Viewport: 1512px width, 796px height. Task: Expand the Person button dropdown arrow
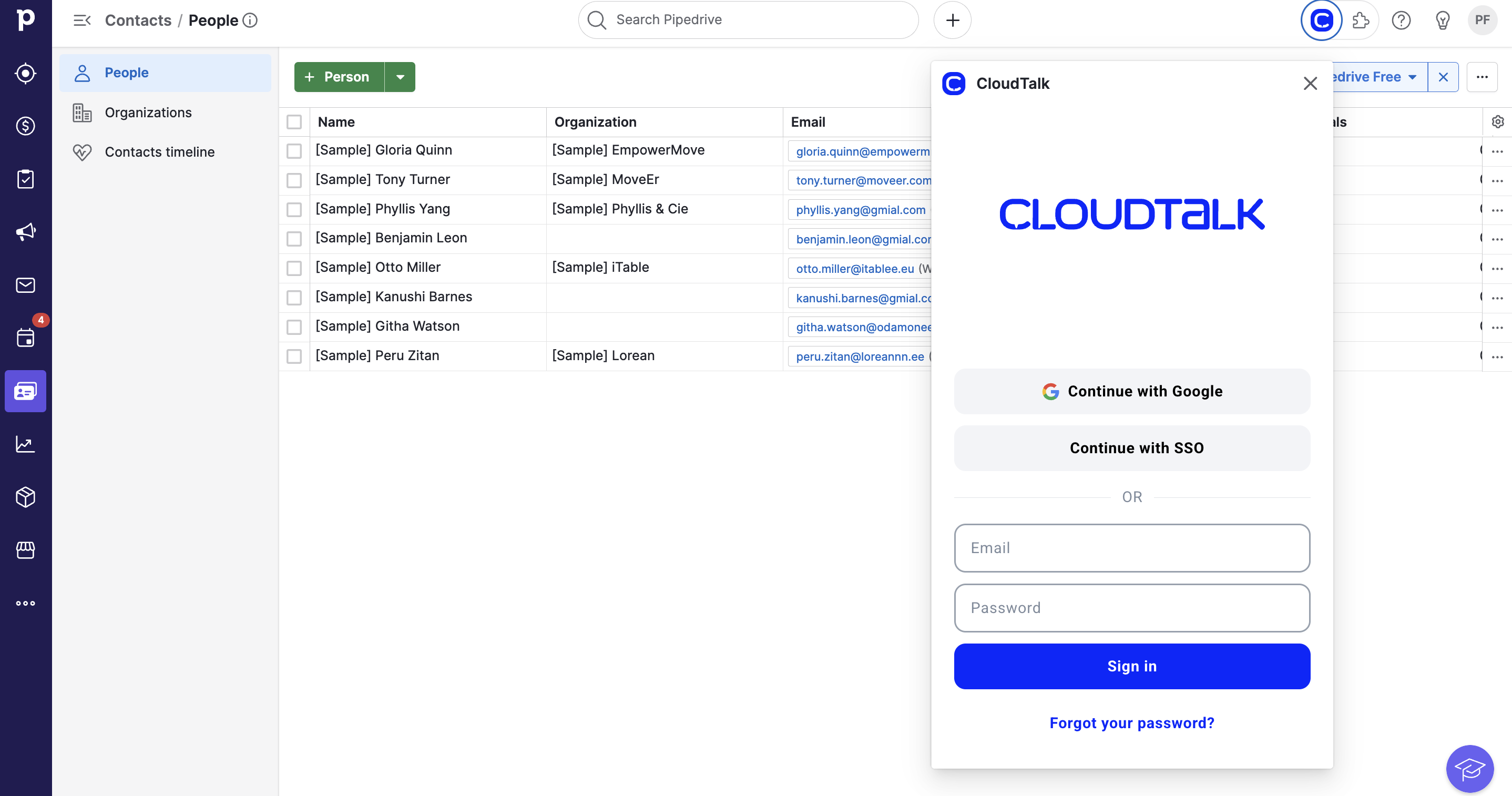[x=400, y=77]
